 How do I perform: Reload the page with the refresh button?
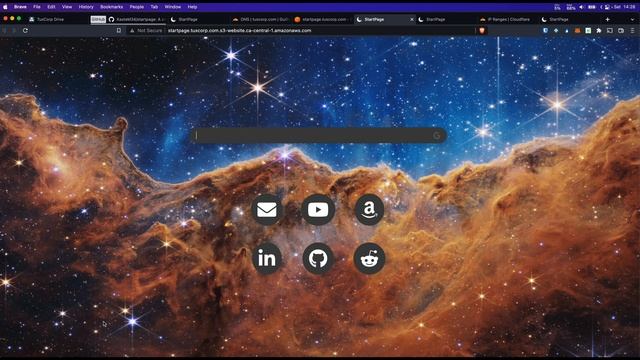coord(25,31)
